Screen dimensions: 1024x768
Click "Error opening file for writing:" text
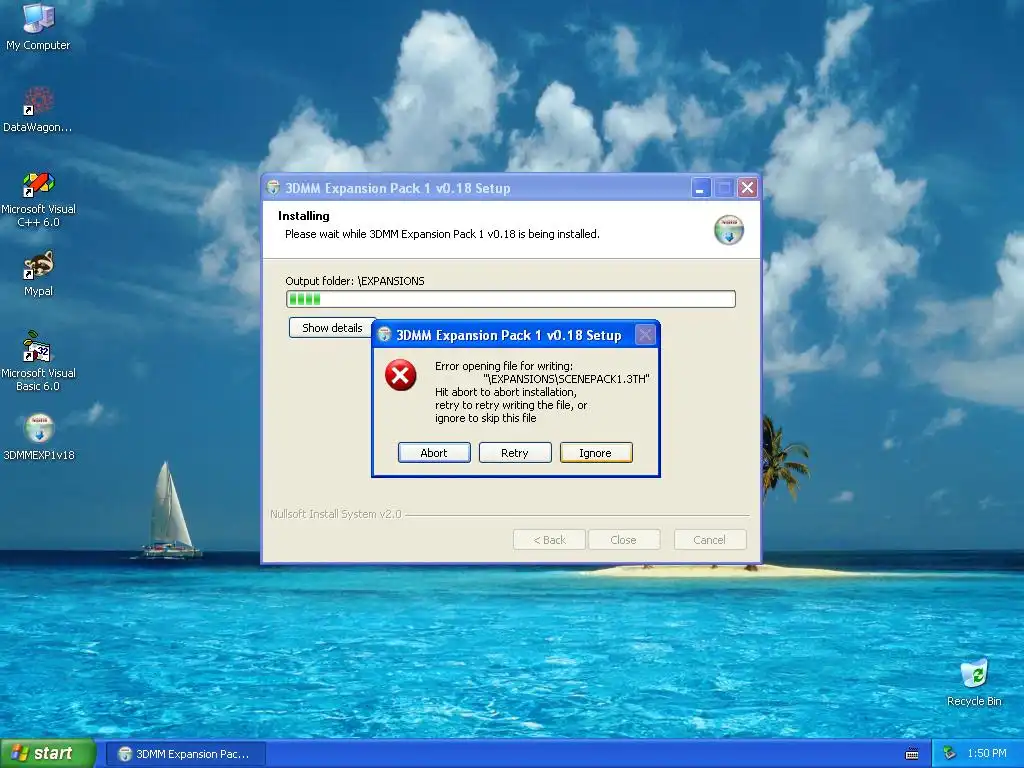click(504, 366)
